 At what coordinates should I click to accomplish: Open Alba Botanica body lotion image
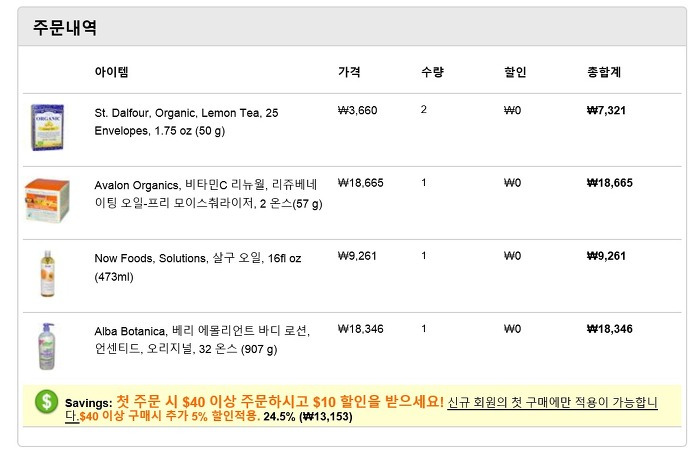(x=47, y=346)
